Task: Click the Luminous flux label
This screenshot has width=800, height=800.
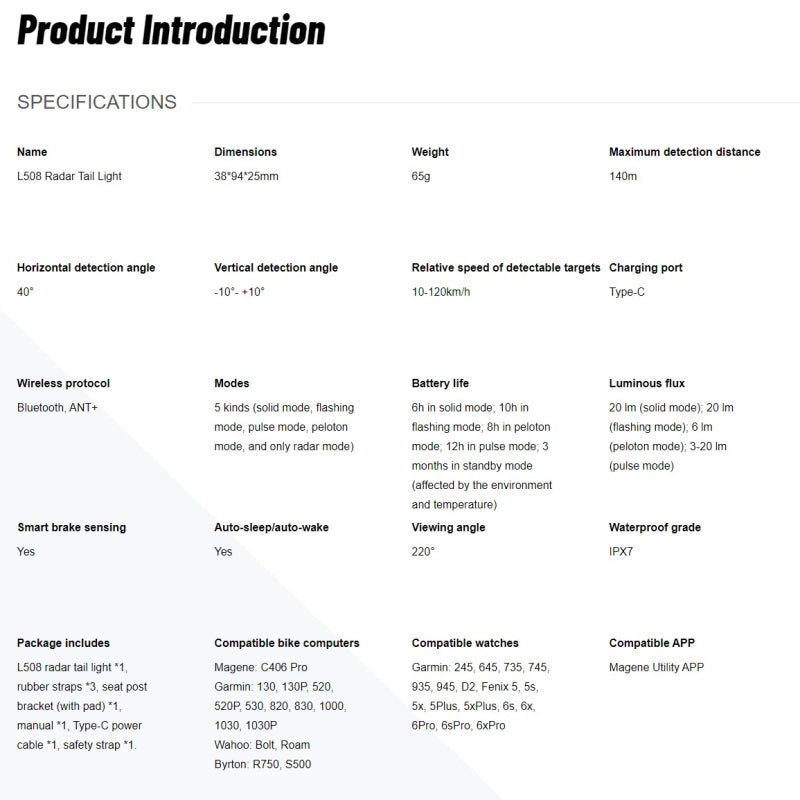Action: point(647,383)
